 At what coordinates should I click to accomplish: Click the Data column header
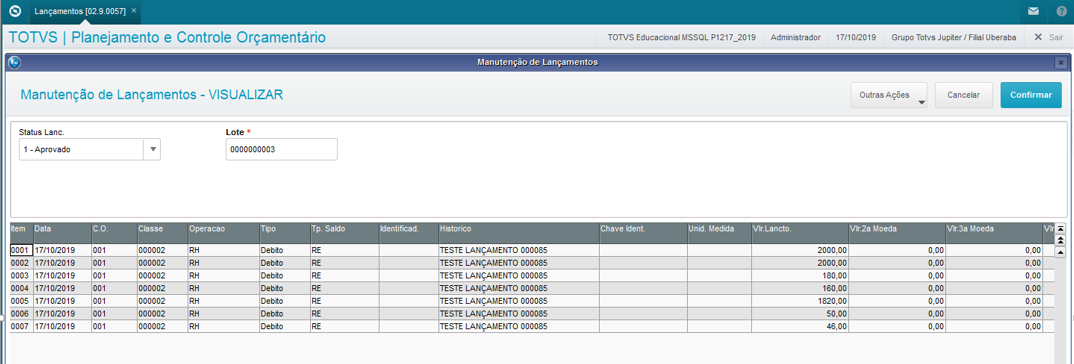click(62, 232)
